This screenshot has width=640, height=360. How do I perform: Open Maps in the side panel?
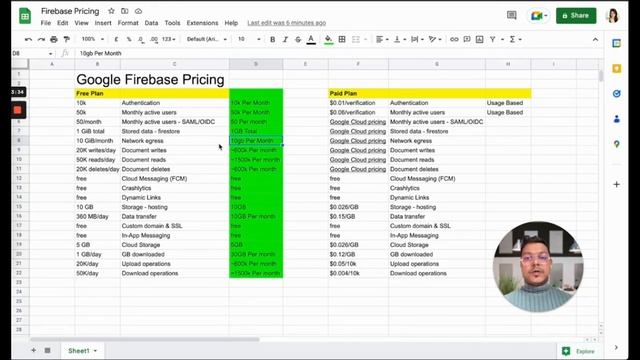point(616,144)
